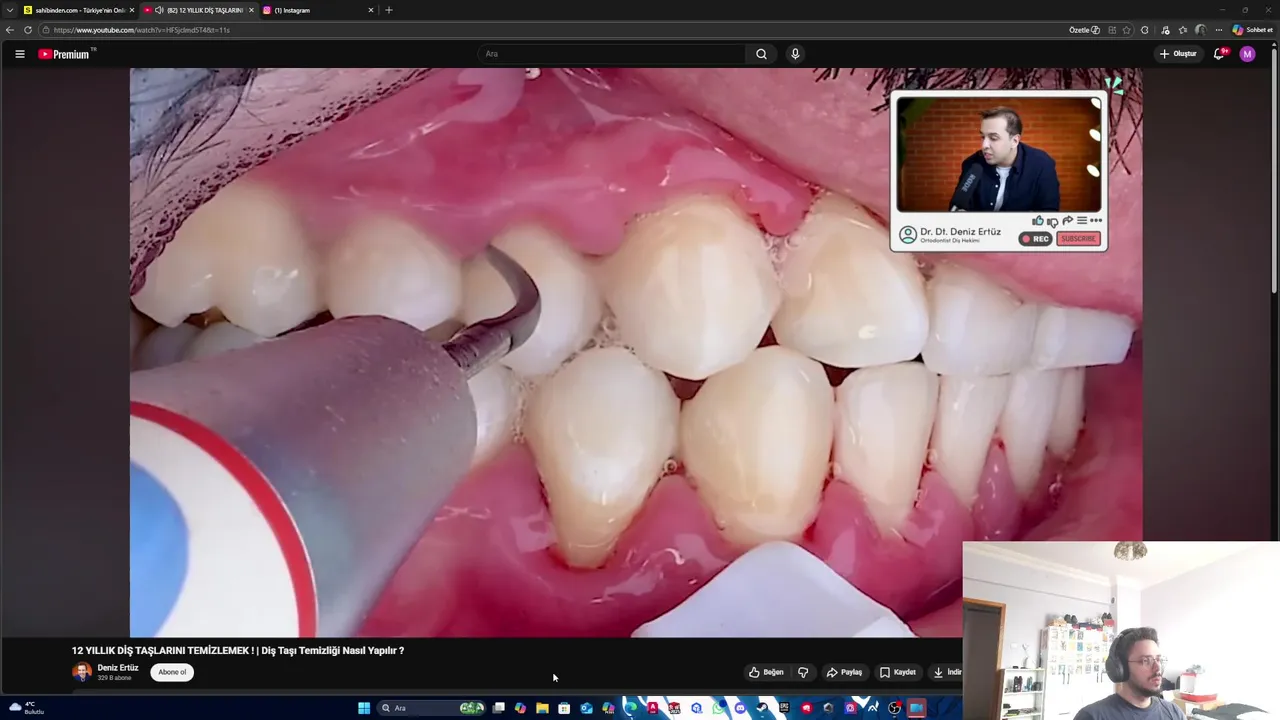Image resolution: width=1280 pixels, height=720 pixels.
Task: Dislike the video with thumbs-down icon
Action: click(803, 672)
